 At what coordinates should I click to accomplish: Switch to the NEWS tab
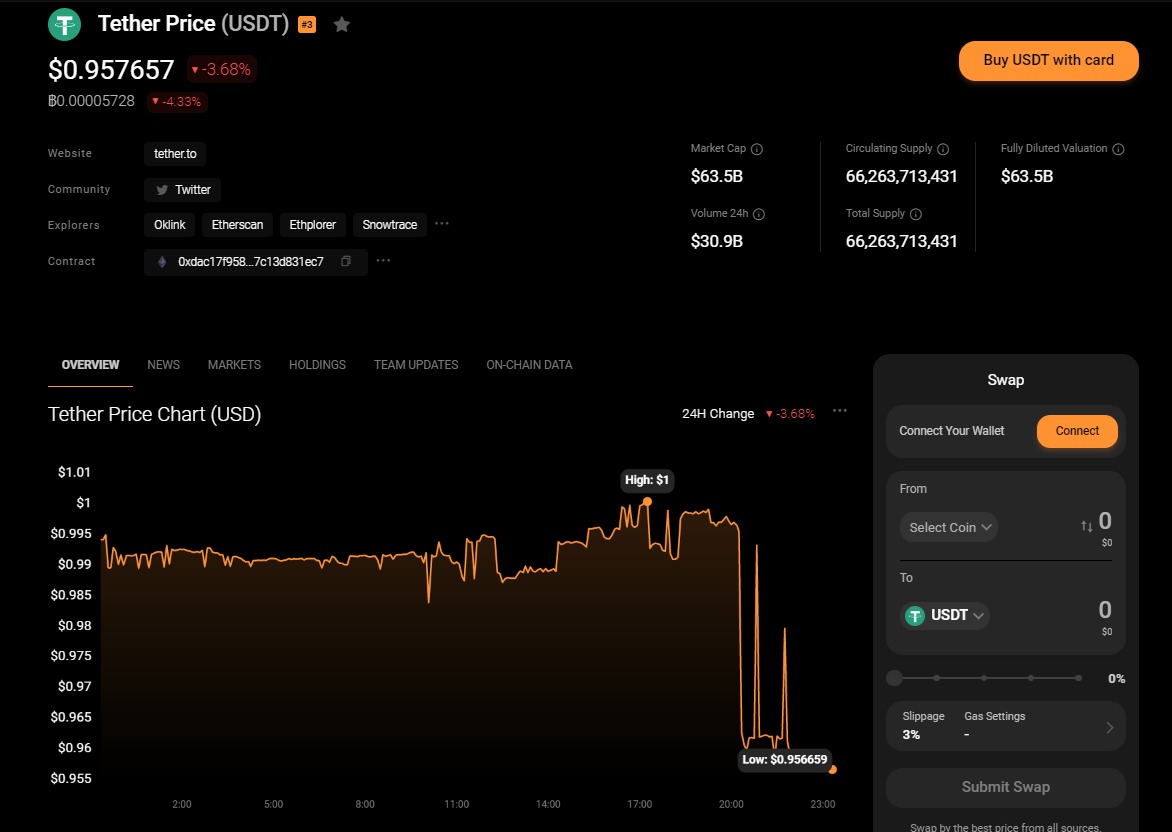pyautogui.click(x=164, y=365)
